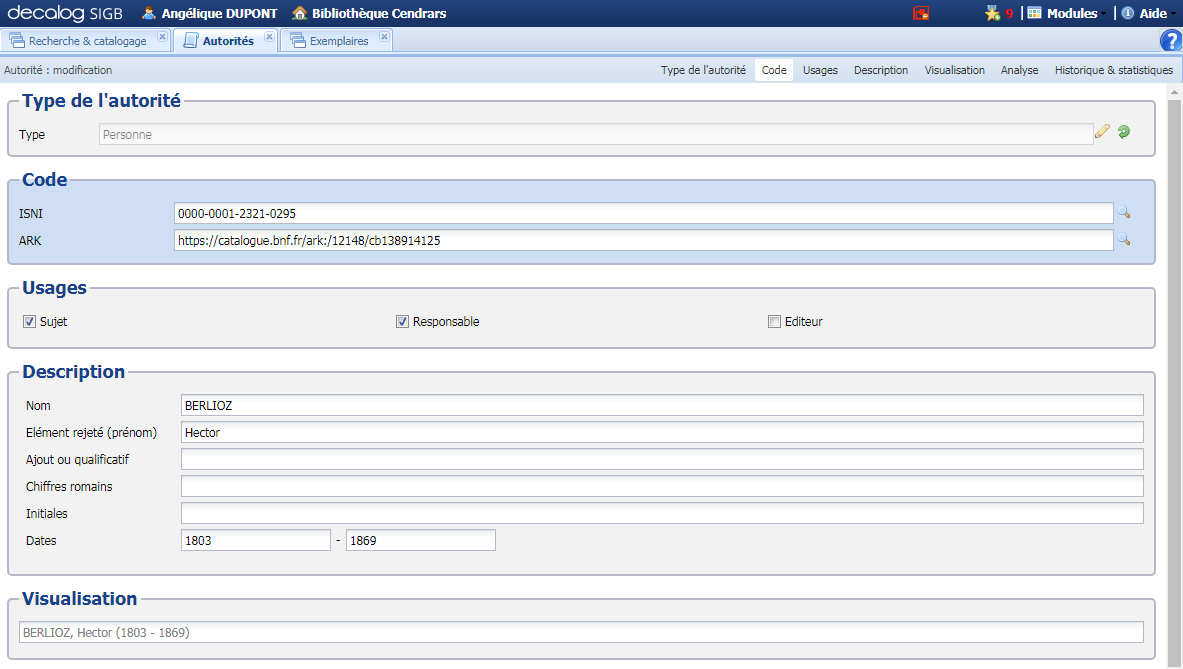Click the Bibliothèque Cendrars home icon
Image resolution: width=1183 pixels, height=669 pixels.
[297, 13]
